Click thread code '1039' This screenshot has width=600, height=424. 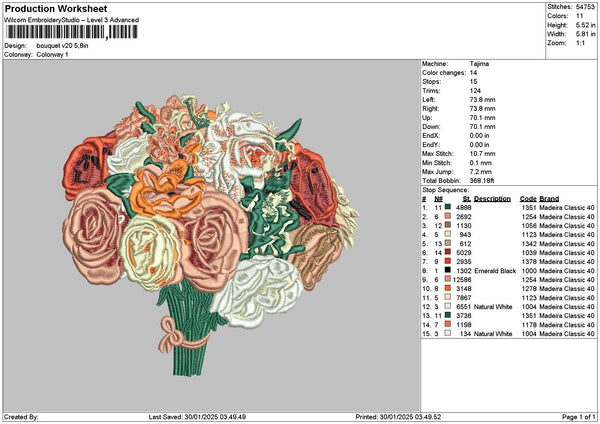click(529, 253)
